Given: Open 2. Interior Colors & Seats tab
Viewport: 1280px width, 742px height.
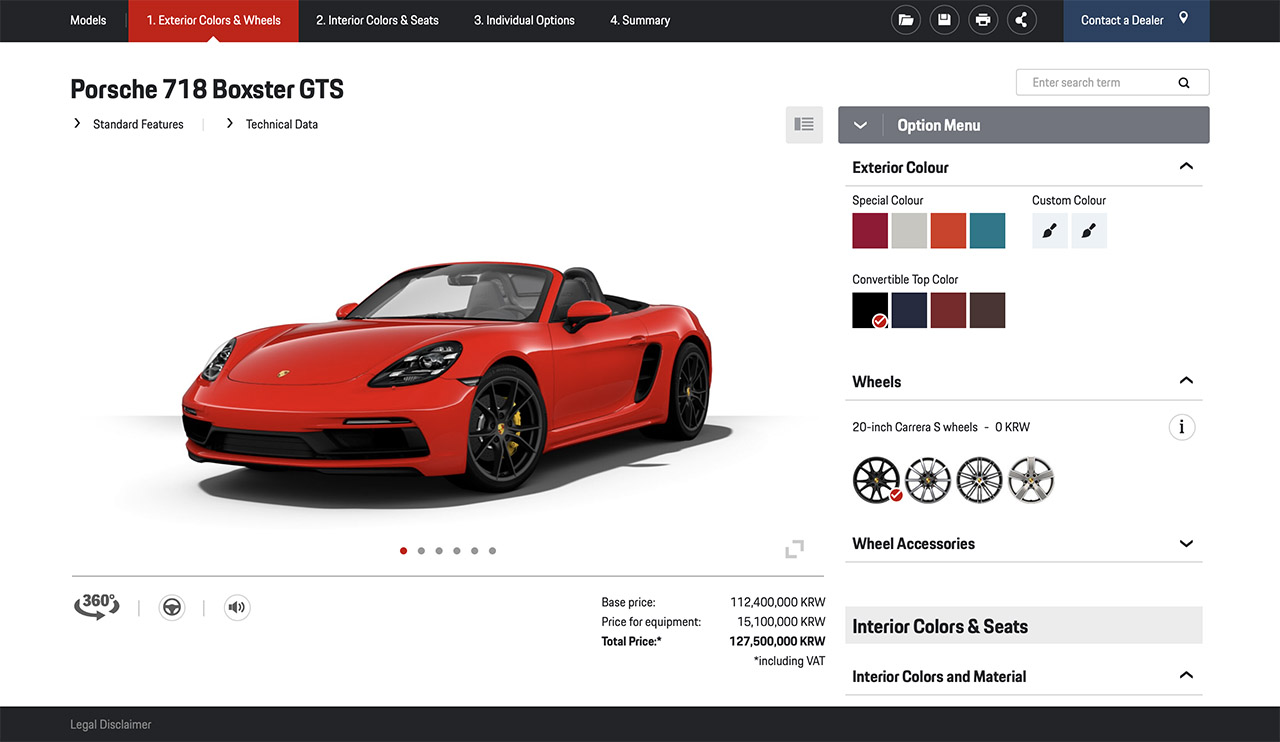Looking at the screenshot, I should (x=377, y=20).
